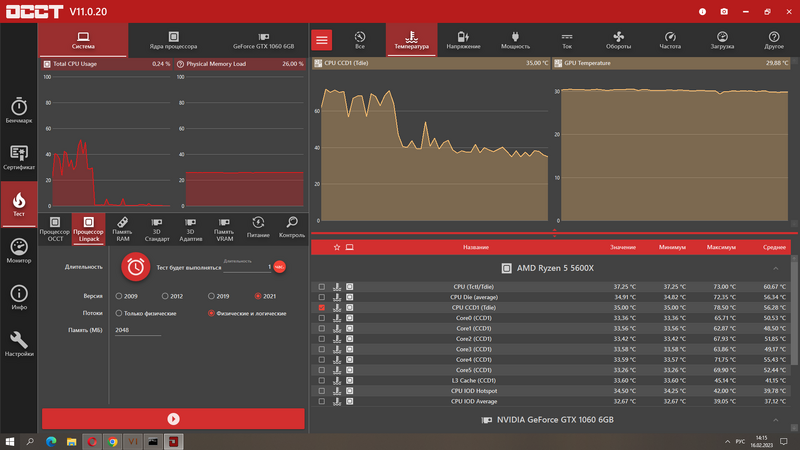Open File Explorer from taskbar
Screen dimensions: 800x450
pyautogui.click(x=71, y=441)
